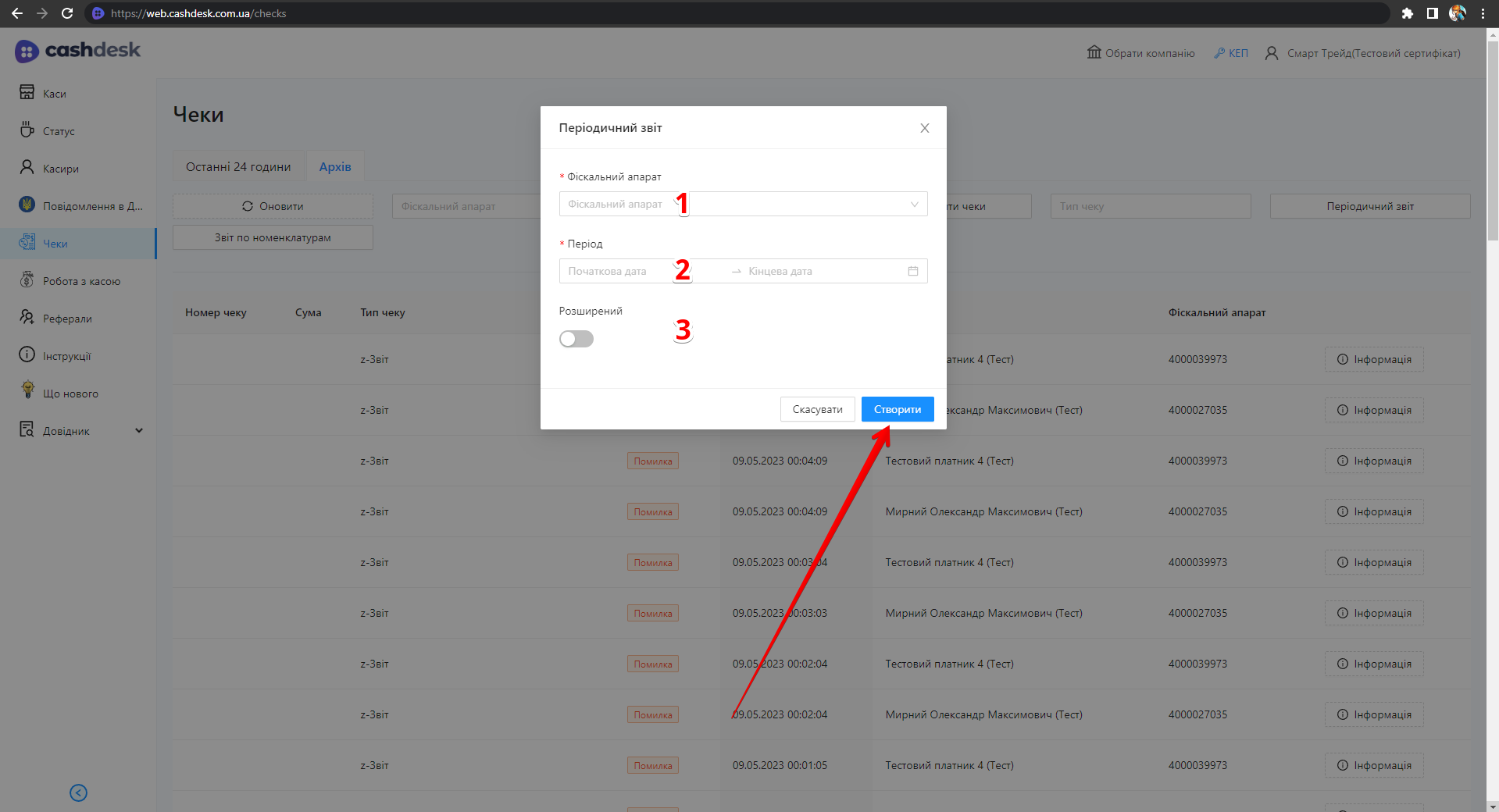Open Касири via the person icon

[x=27, y=167]
